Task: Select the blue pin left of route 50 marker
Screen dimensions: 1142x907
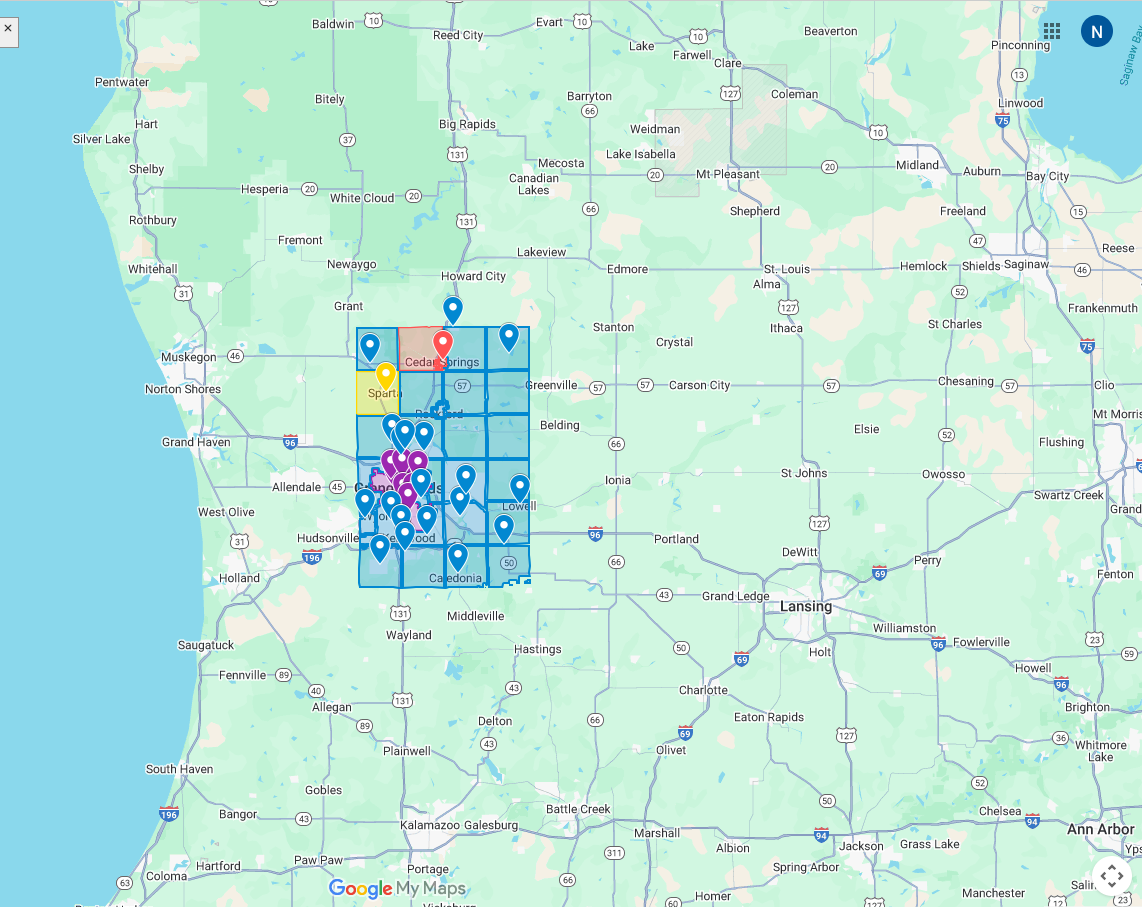Action: pyautogui.click(x=504, y=527)
